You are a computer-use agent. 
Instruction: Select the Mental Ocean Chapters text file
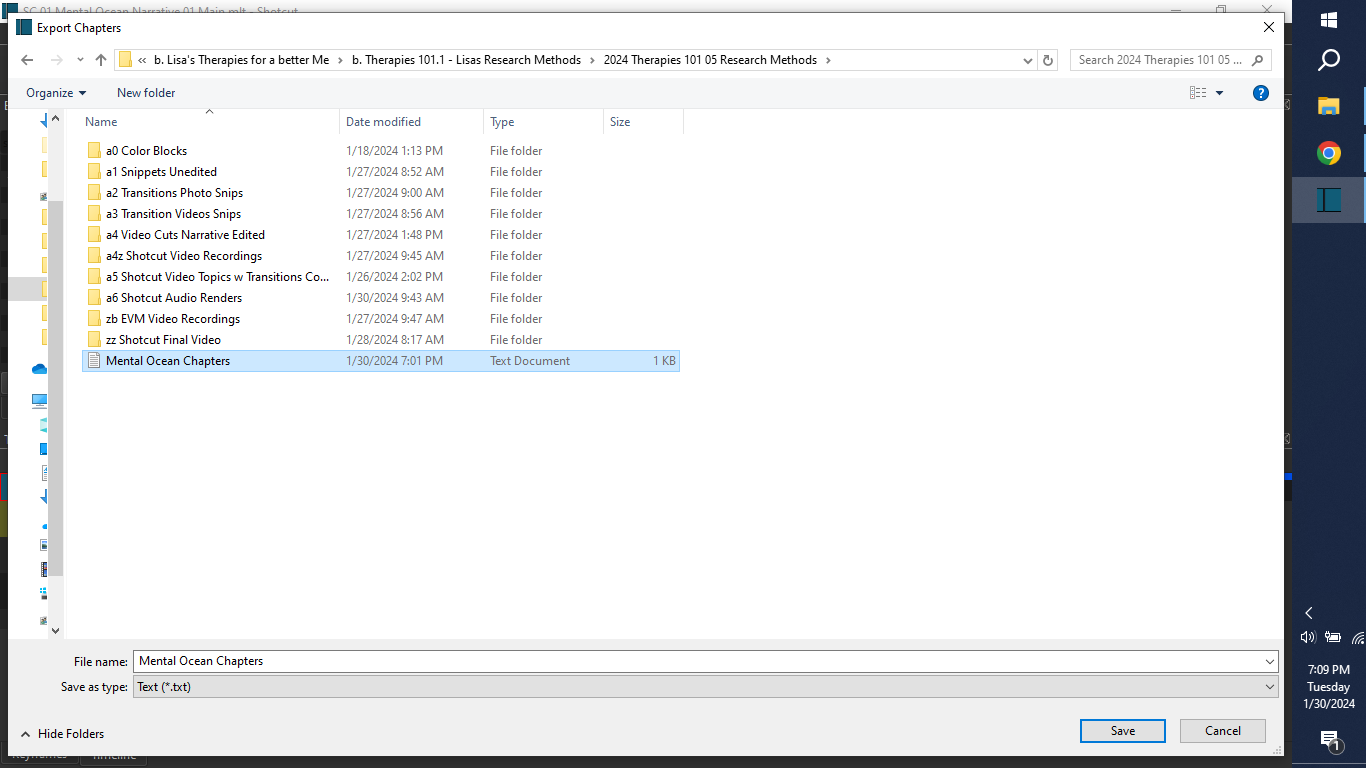tap(168, 361)
